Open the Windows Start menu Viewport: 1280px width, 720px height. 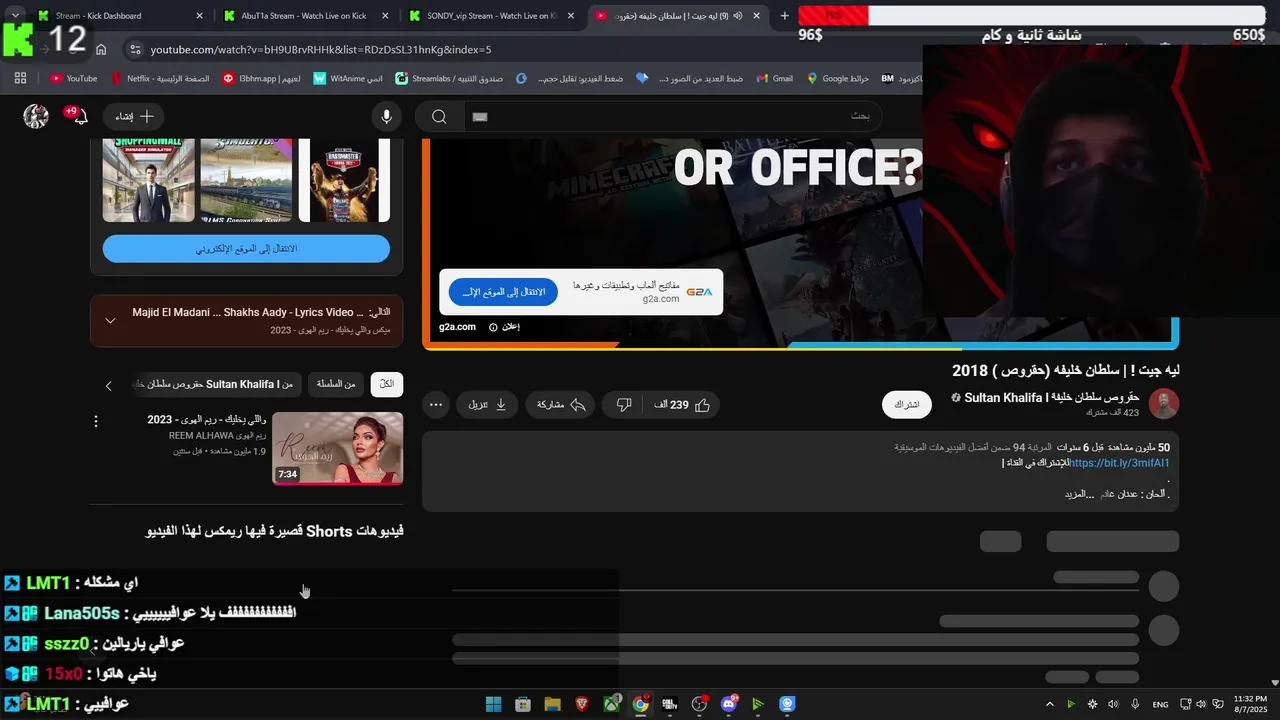click(x=493, y=704)
